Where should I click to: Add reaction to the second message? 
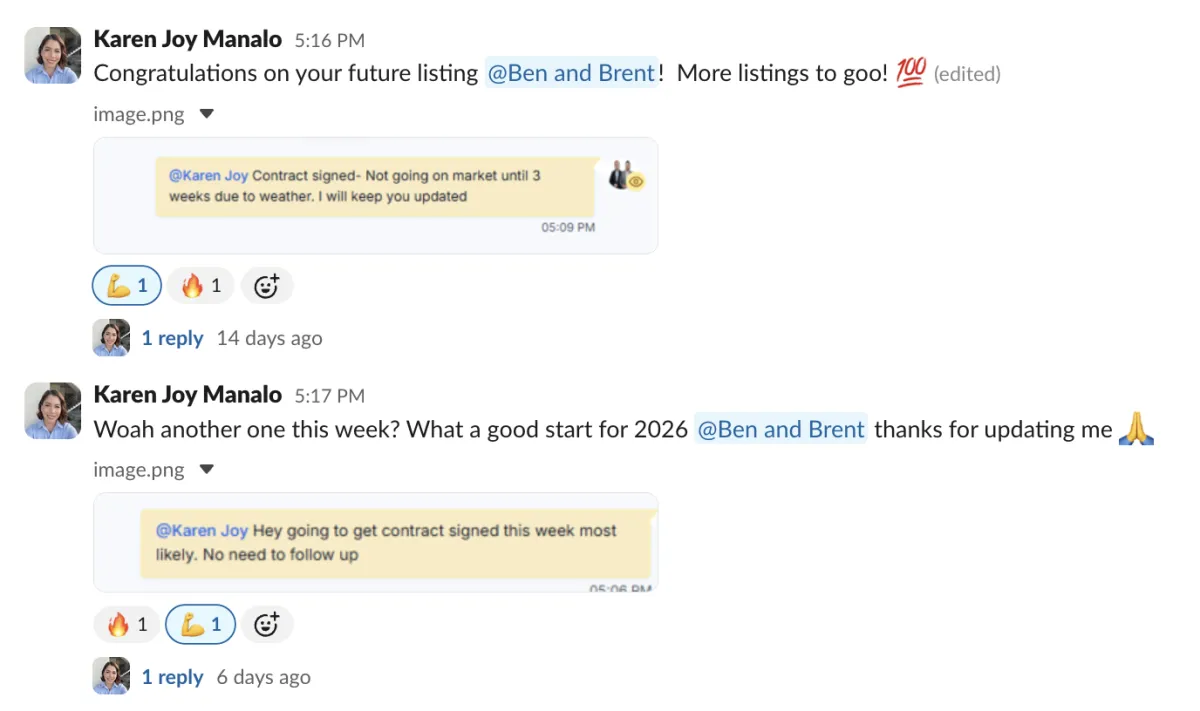click(x=266, y=625)
